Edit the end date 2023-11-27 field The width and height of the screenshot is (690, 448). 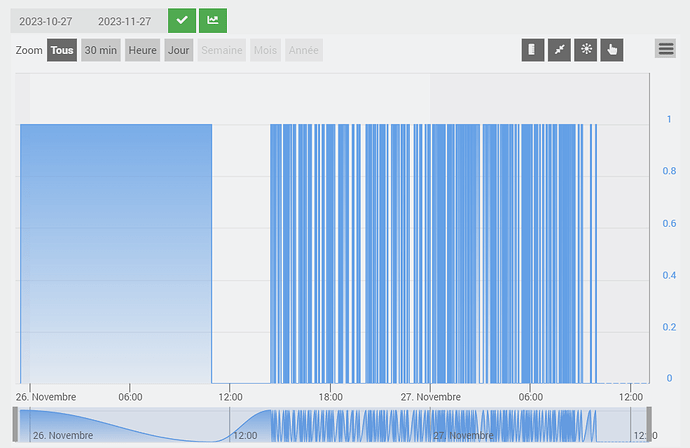click(x=125, y=22)
